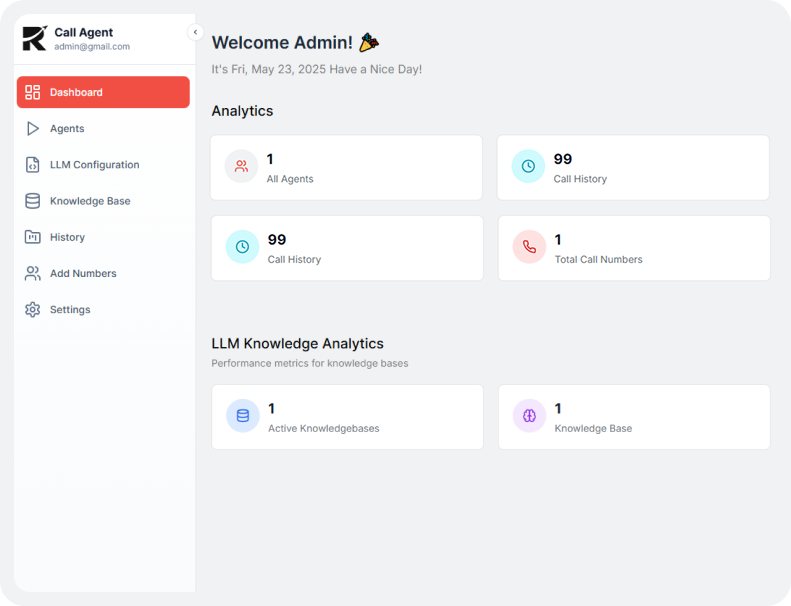The height and width of the screenshot is (606, 791).
Task: Click the Add Numbers users icon
Action: tap(33, 273)
